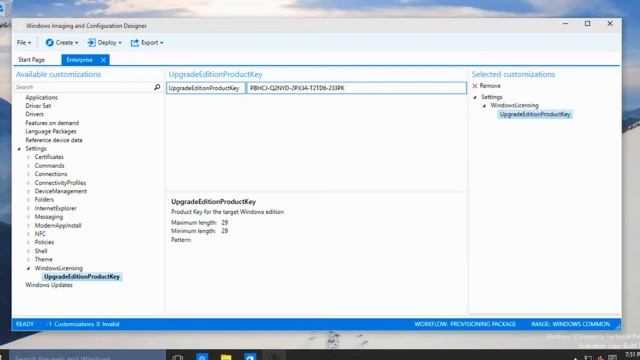Click WORKFLOW: PROVISIONING PACKAGE status text
The height and width of the screenshot is (360, 640).
point(465,324)
